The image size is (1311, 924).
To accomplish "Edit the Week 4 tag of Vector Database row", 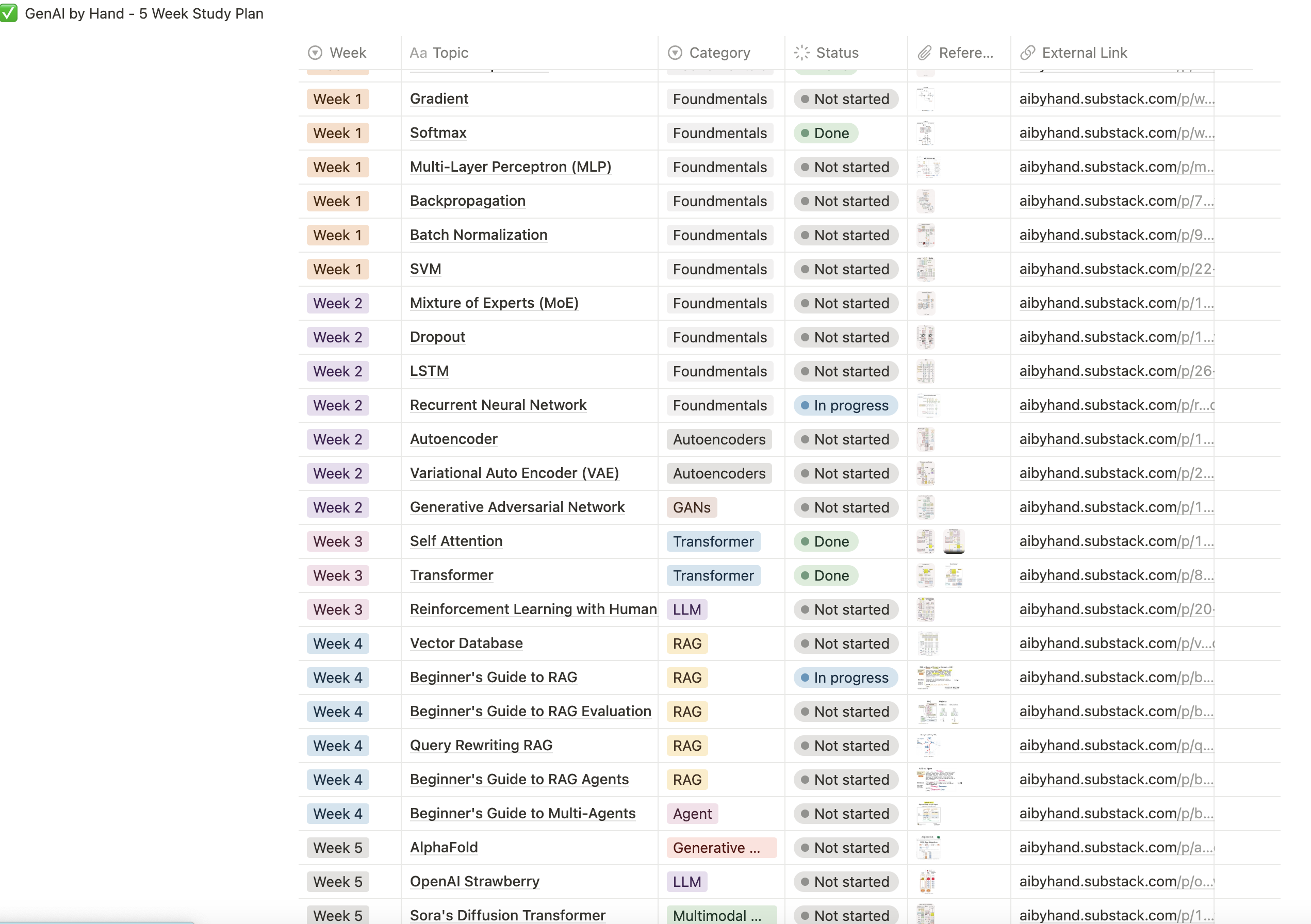I will pyautogui.click(x=337, y=643).
